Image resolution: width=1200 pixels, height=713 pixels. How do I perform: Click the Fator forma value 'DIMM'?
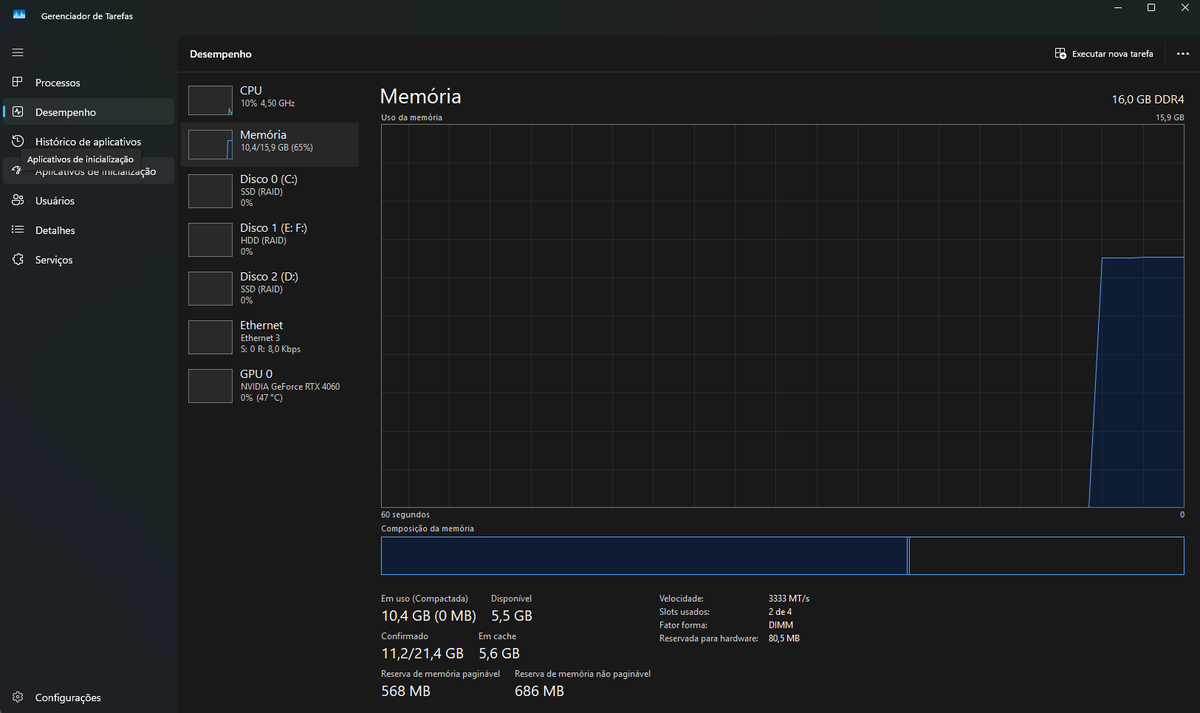[x=781, y=625]
